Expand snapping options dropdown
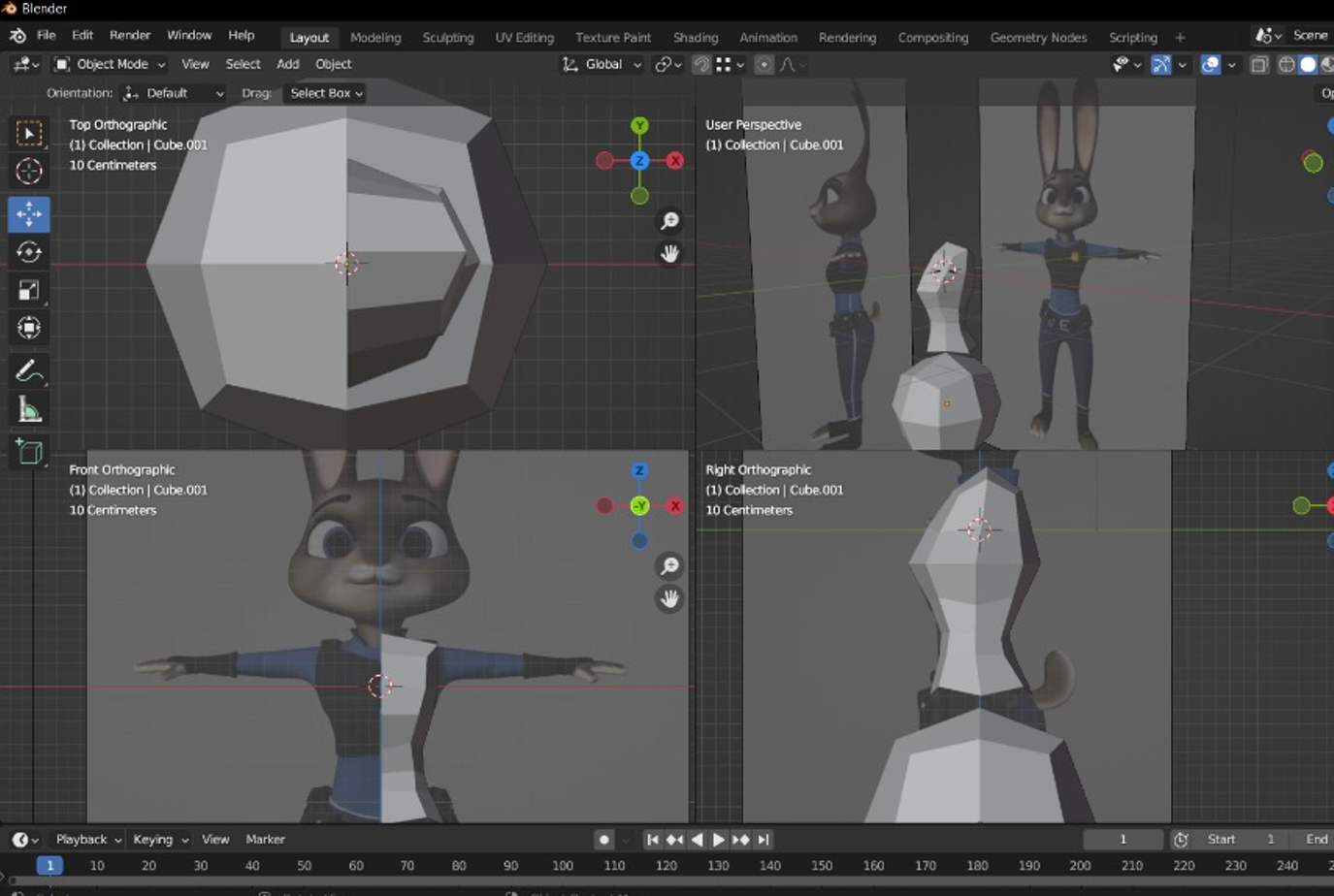Image resolution: width=1334 pixels, height=896 pixels. point(730,64)
